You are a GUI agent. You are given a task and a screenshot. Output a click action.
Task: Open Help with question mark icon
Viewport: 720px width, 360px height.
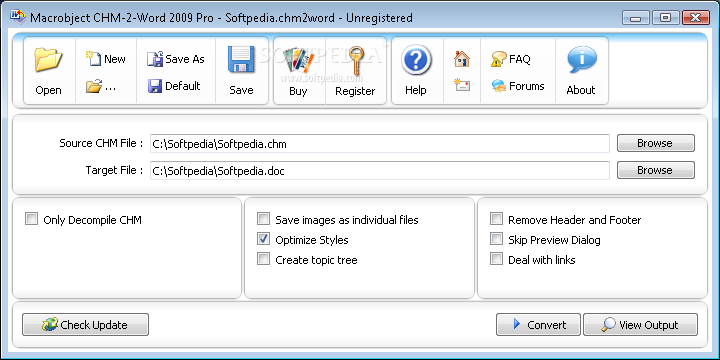[x=416, y=60]
